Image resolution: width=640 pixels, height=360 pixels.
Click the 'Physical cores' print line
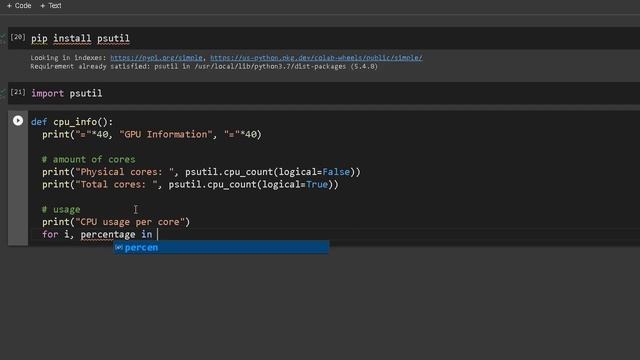201,172
